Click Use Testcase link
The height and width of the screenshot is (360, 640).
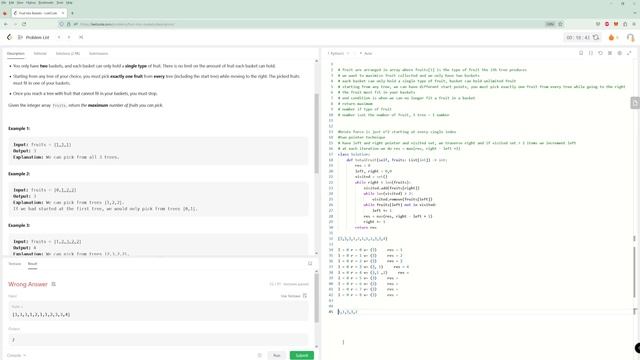point(293,296)
